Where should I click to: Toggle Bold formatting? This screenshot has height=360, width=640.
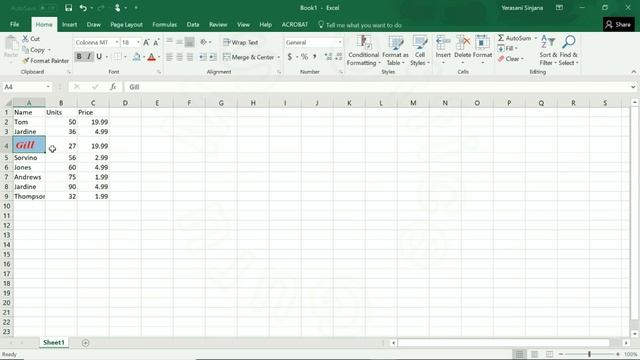click(x=79, y=57)
